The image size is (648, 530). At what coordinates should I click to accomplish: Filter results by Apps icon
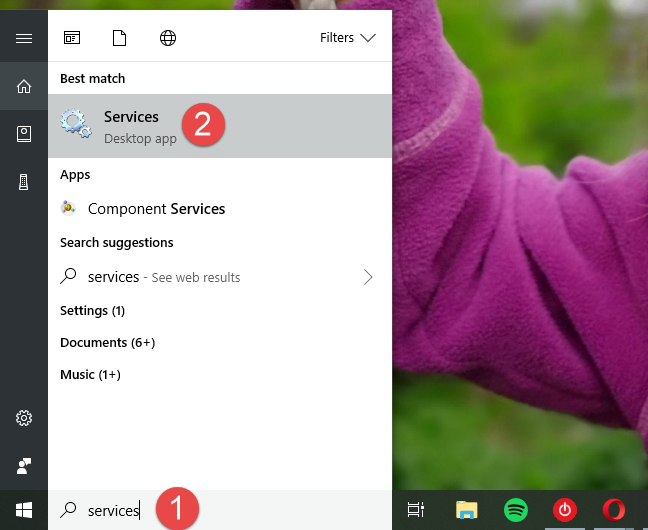[x=72, y=38]
